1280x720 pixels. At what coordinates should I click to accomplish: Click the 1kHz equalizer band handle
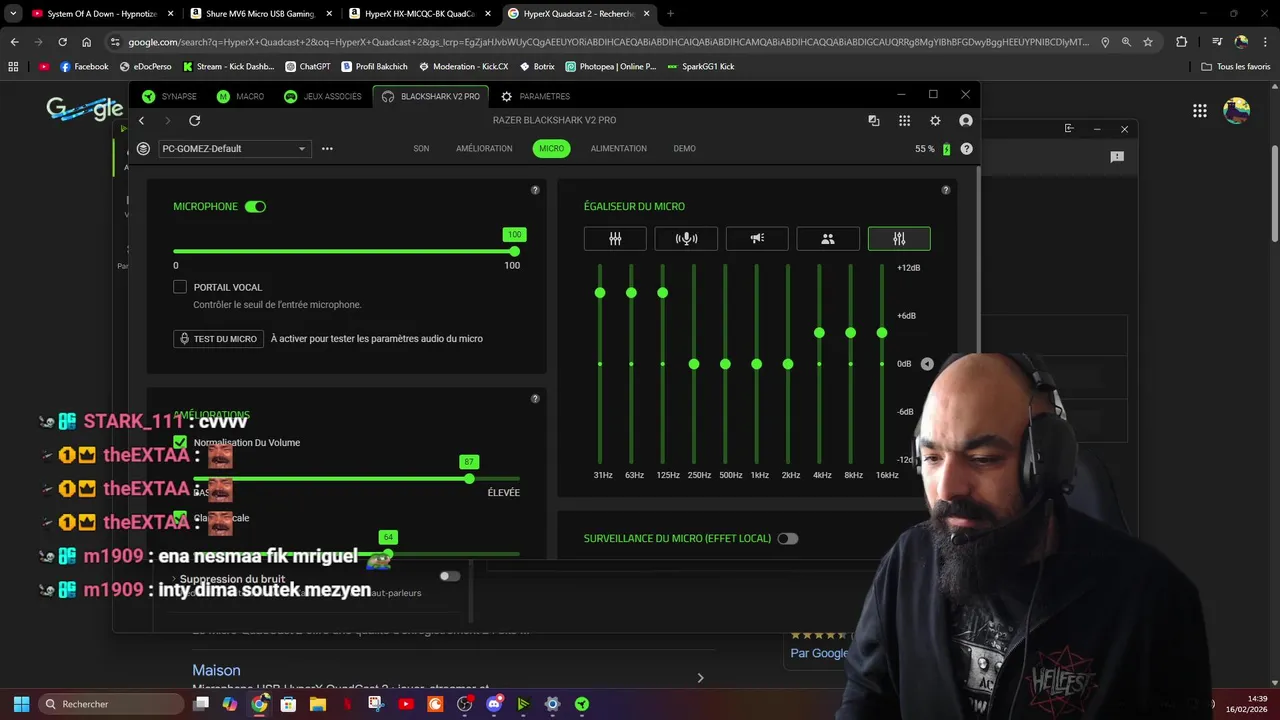click(x=757, y=364)
